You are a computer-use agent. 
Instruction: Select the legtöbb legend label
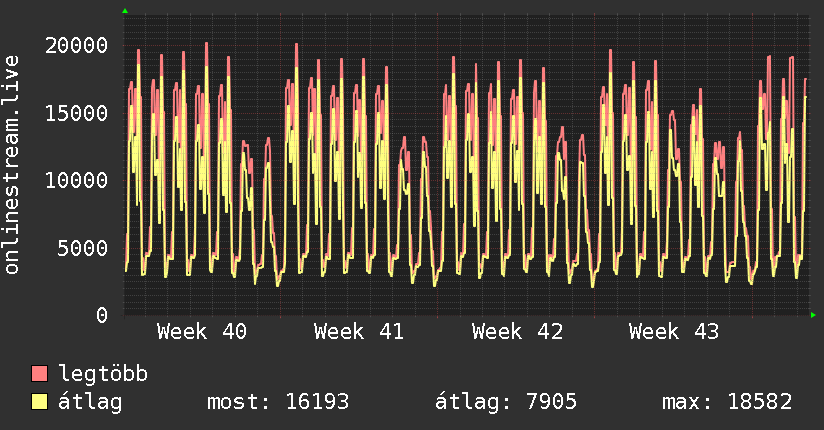pos(103,374)
